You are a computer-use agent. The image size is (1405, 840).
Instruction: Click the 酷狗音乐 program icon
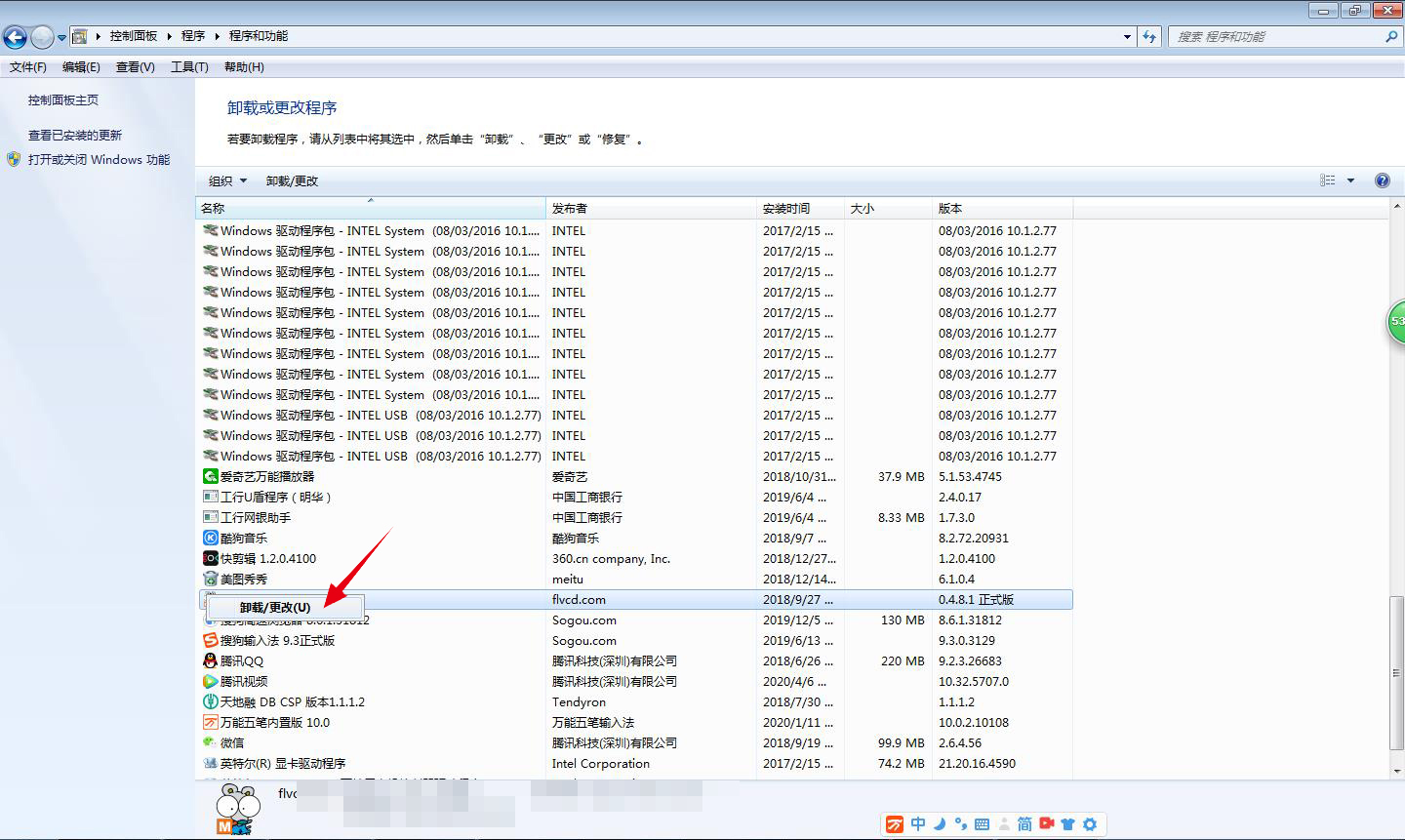click(210, 539)
